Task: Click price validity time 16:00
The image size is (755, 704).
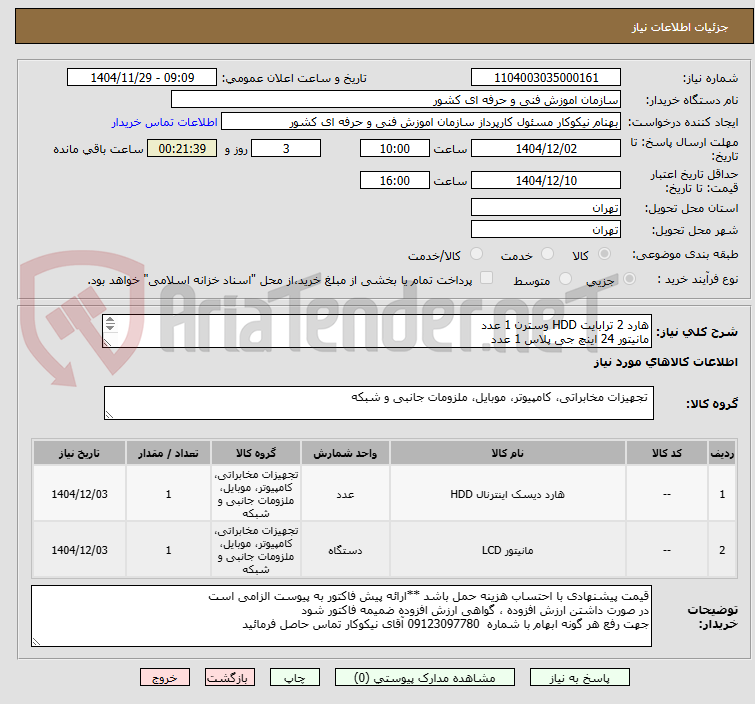Action: pos(395,180)
